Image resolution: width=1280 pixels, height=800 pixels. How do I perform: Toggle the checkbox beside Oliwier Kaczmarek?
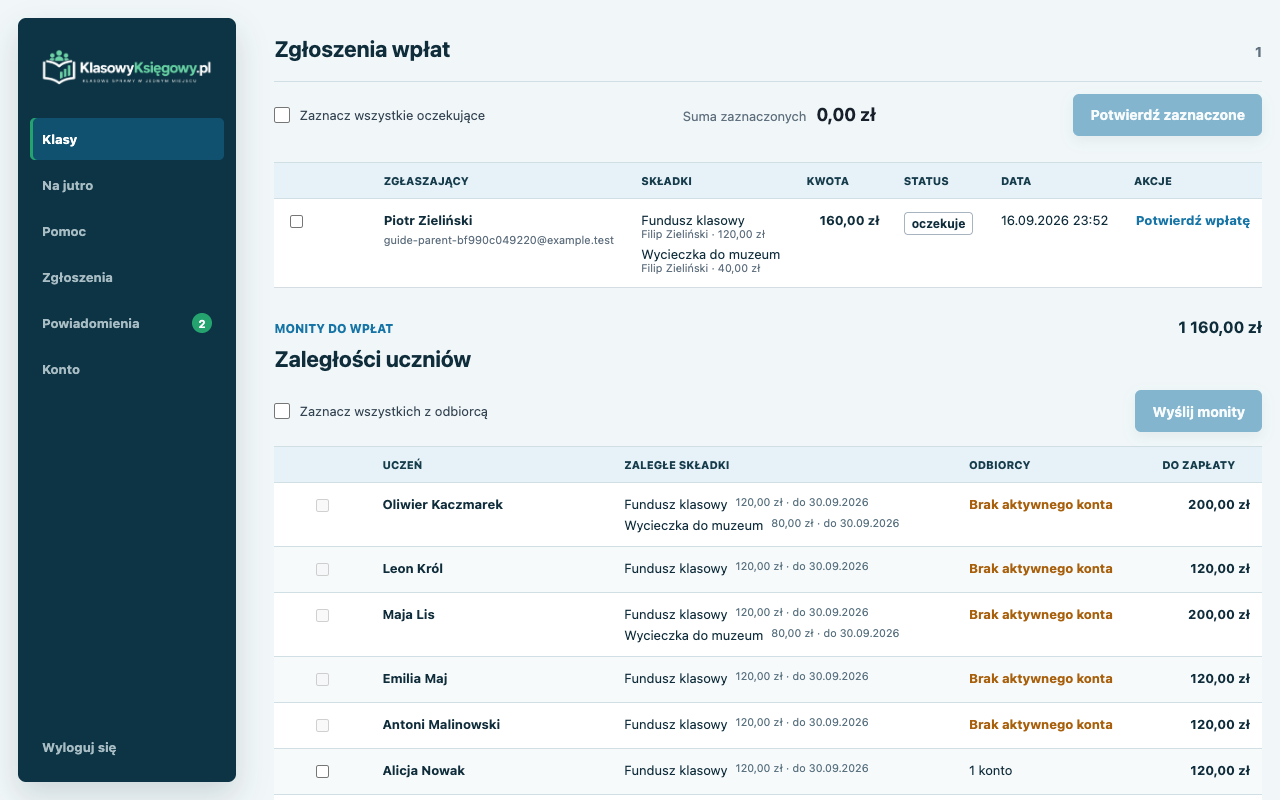point(322,505)
